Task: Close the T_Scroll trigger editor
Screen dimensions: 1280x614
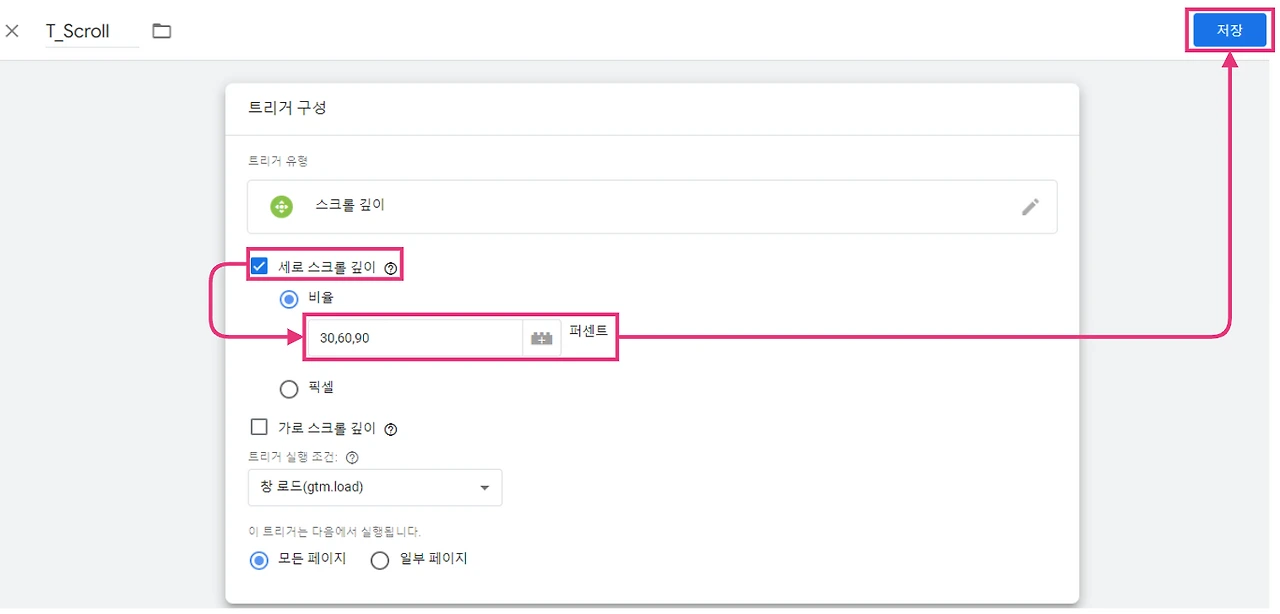Action: click(12, 31)
